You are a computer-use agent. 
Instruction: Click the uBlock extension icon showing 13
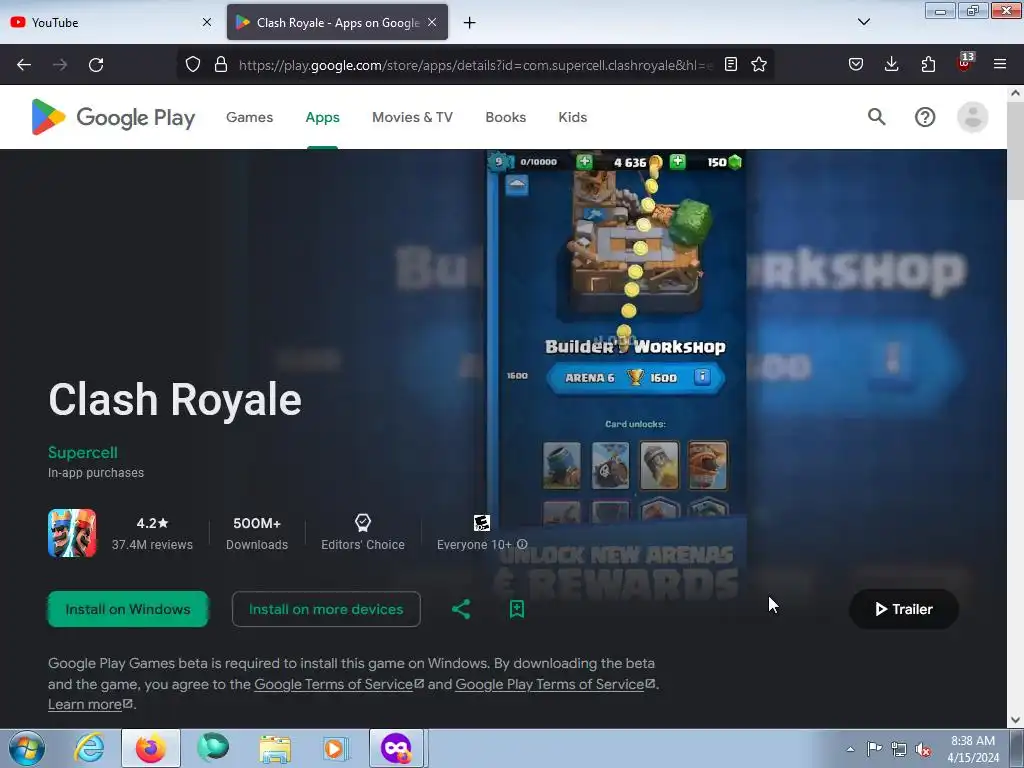[965, 63]
